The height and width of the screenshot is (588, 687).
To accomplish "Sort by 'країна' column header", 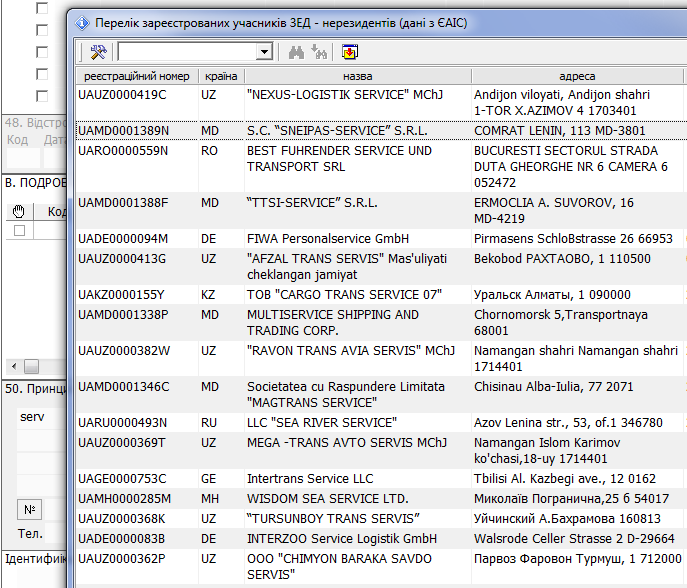I will point(221,76).
